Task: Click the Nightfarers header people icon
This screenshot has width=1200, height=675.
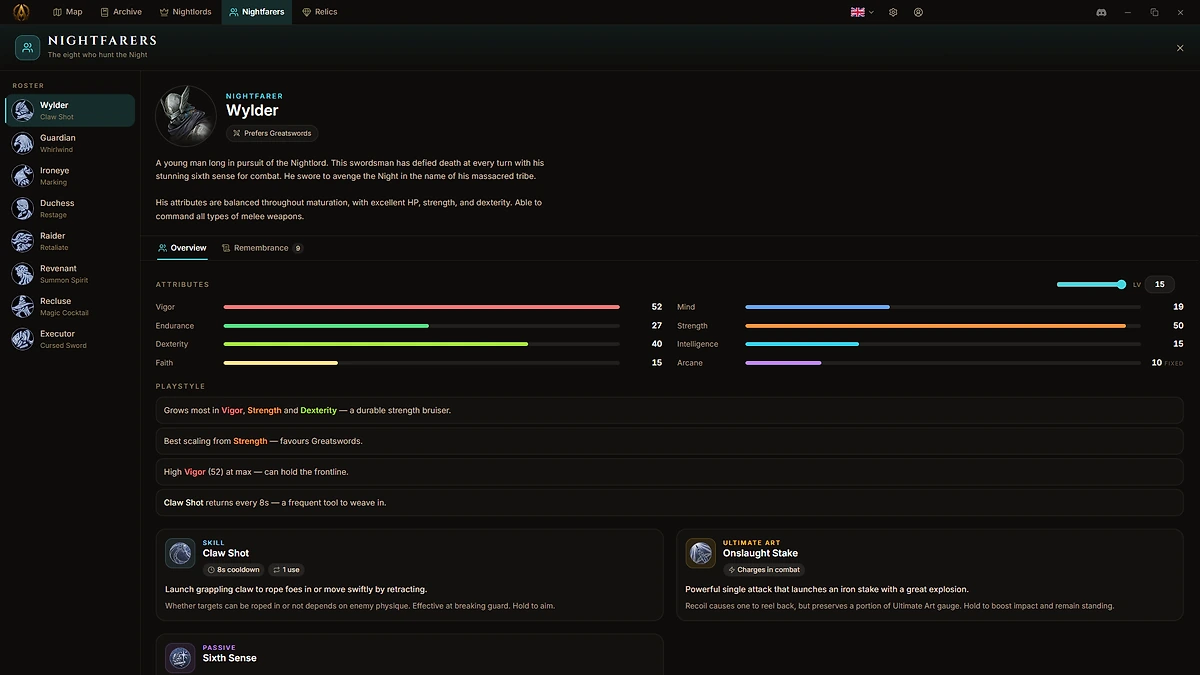Action: coord(28,47)
